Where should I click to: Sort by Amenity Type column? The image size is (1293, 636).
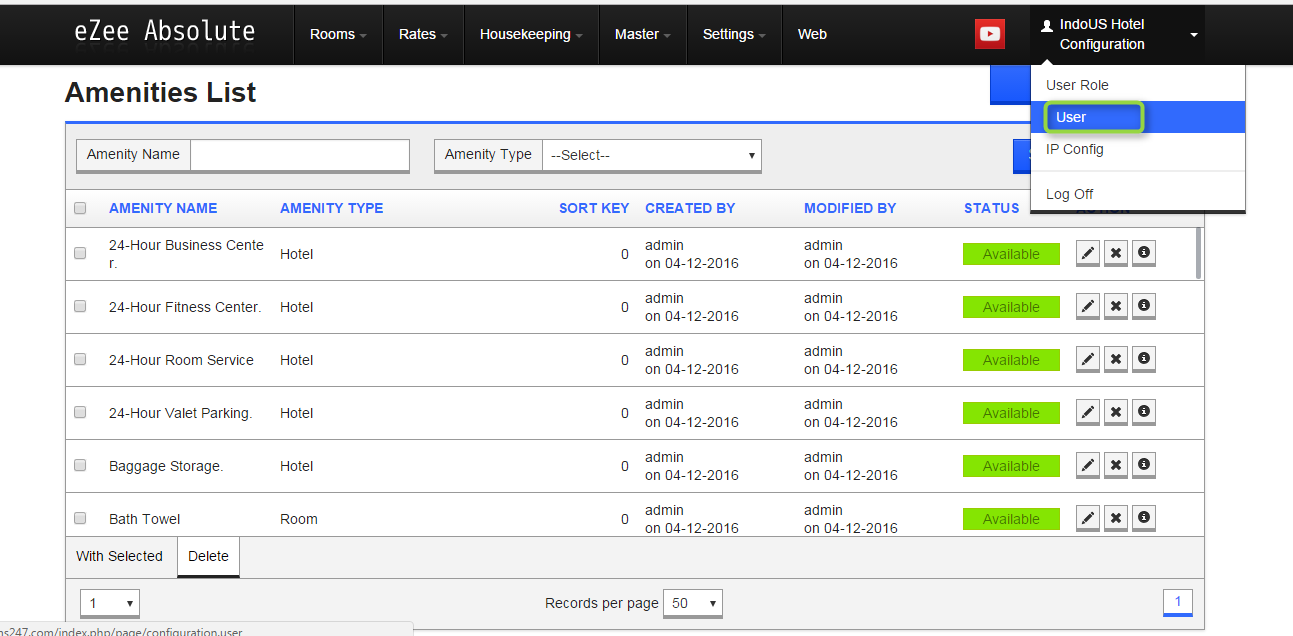click(x=331, y=208)
